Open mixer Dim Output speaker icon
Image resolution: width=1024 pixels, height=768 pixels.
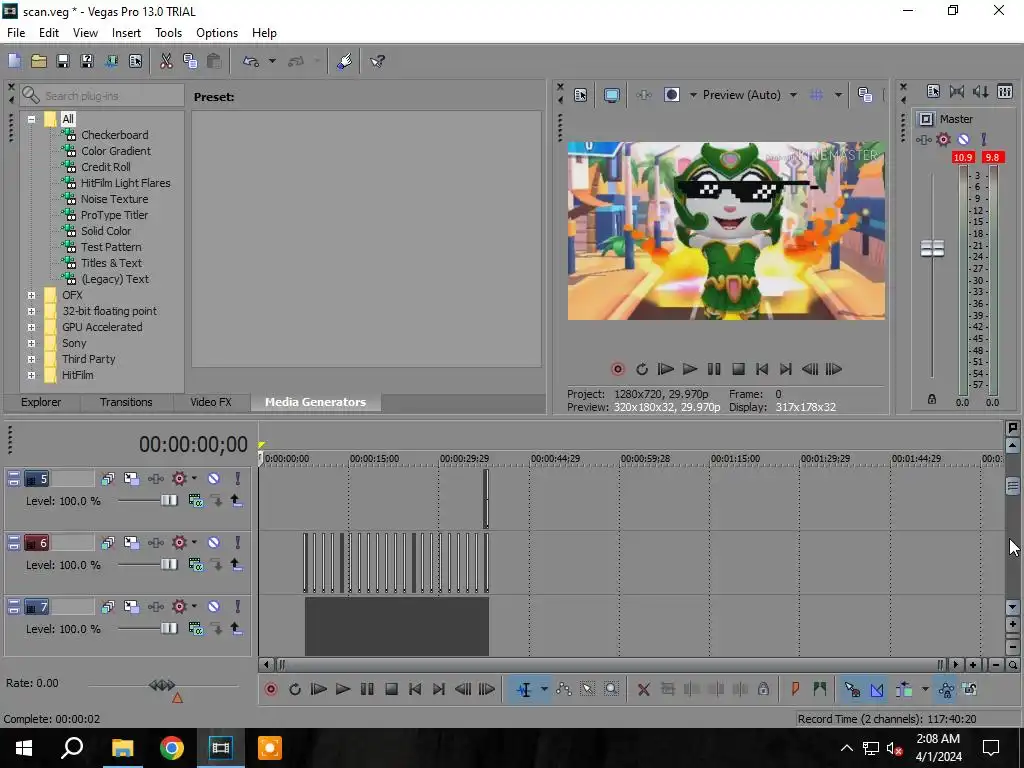click(980, 92)
